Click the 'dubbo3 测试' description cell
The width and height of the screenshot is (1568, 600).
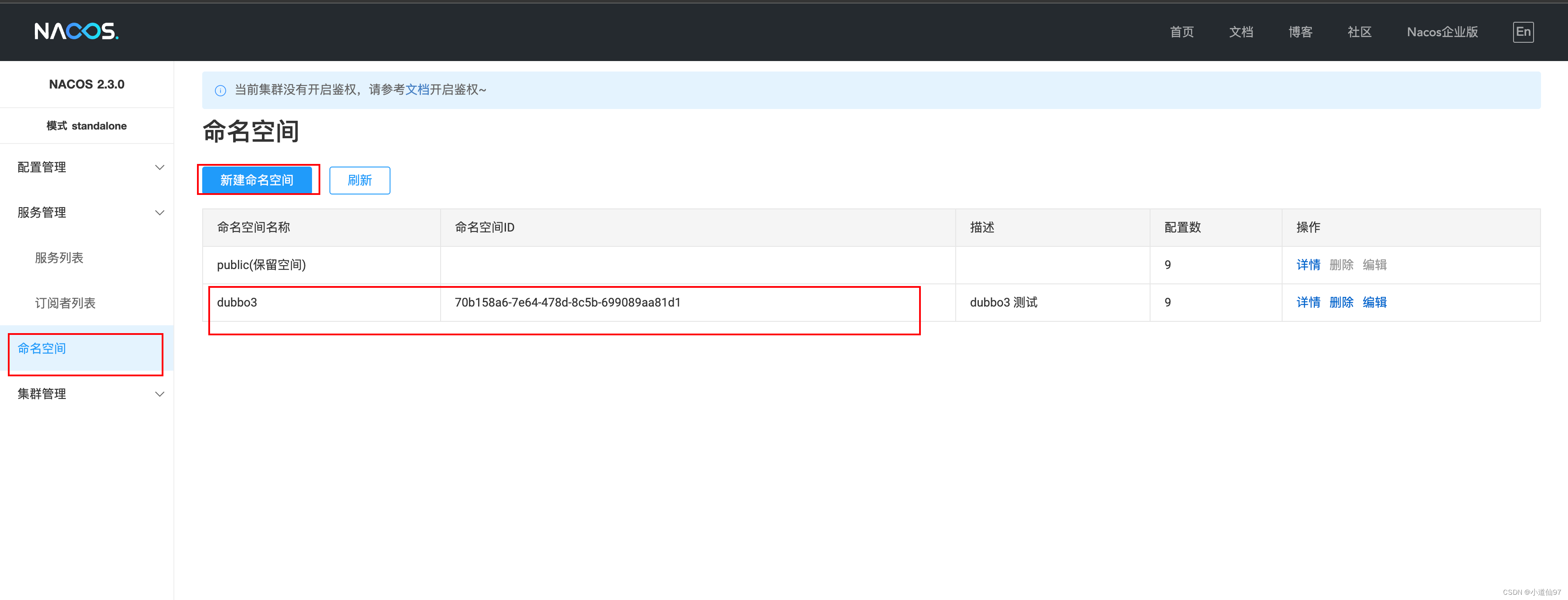pos(1052,302)
